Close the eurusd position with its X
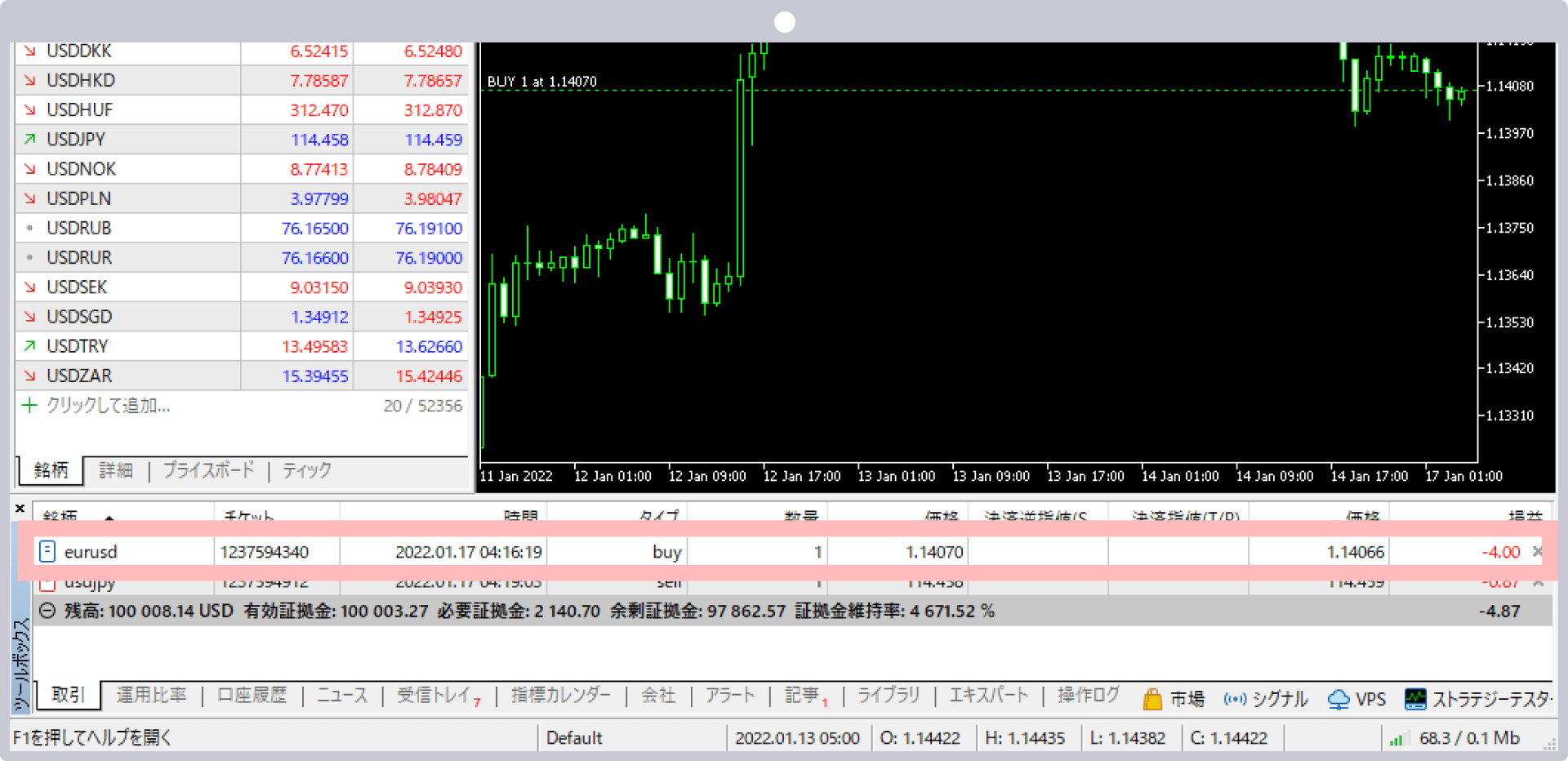This screenshot has width=1568, height=761. (x=1537, y=552)
